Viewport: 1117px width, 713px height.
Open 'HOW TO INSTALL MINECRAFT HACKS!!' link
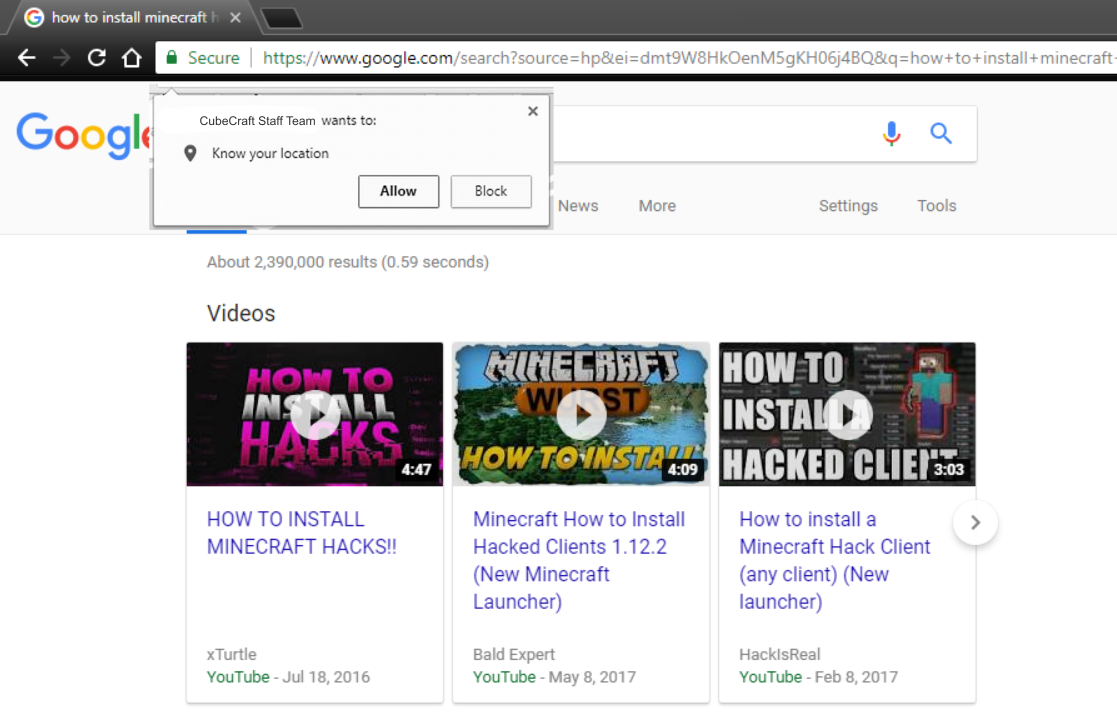(x=301, y=533)
